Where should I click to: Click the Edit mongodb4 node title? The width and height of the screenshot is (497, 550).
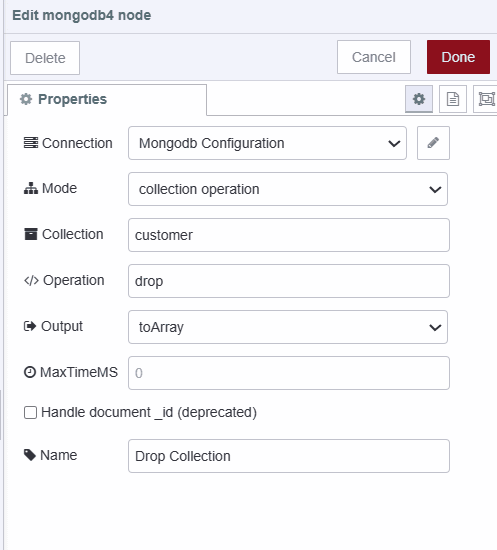(82, 15)
